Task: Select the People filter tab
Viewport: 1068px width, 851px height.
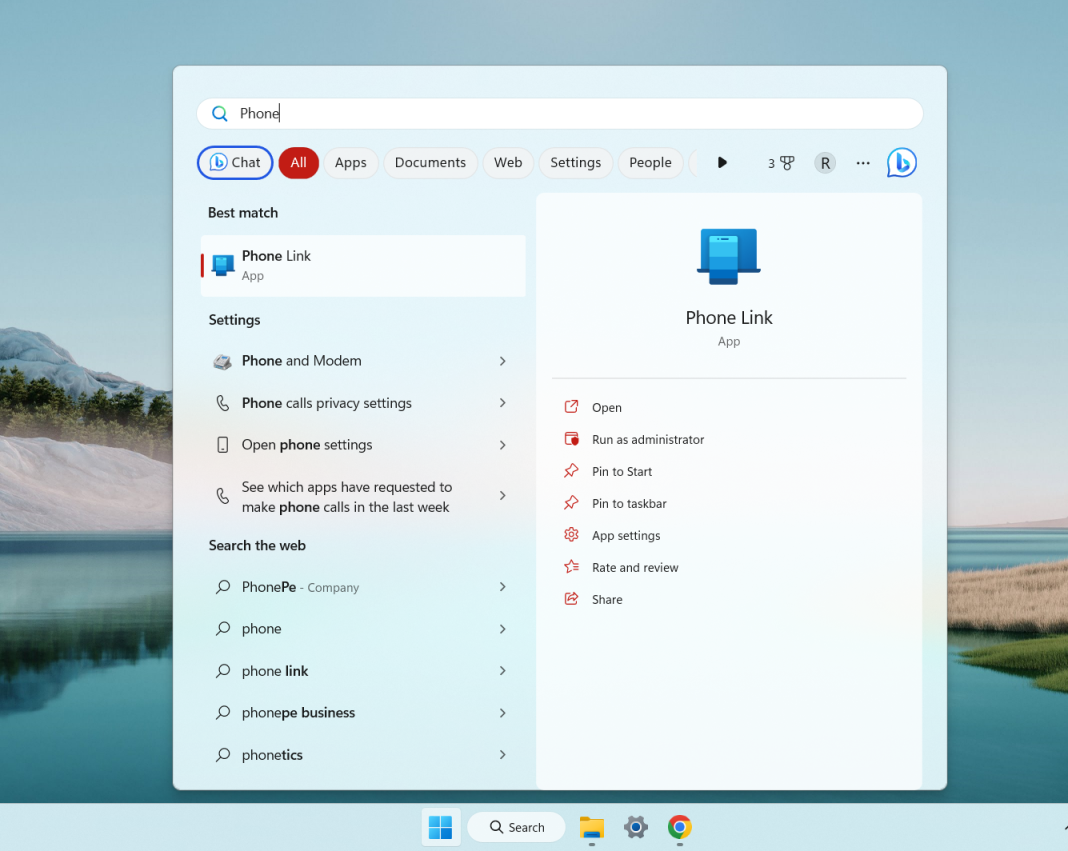Action: pos(650,162)
